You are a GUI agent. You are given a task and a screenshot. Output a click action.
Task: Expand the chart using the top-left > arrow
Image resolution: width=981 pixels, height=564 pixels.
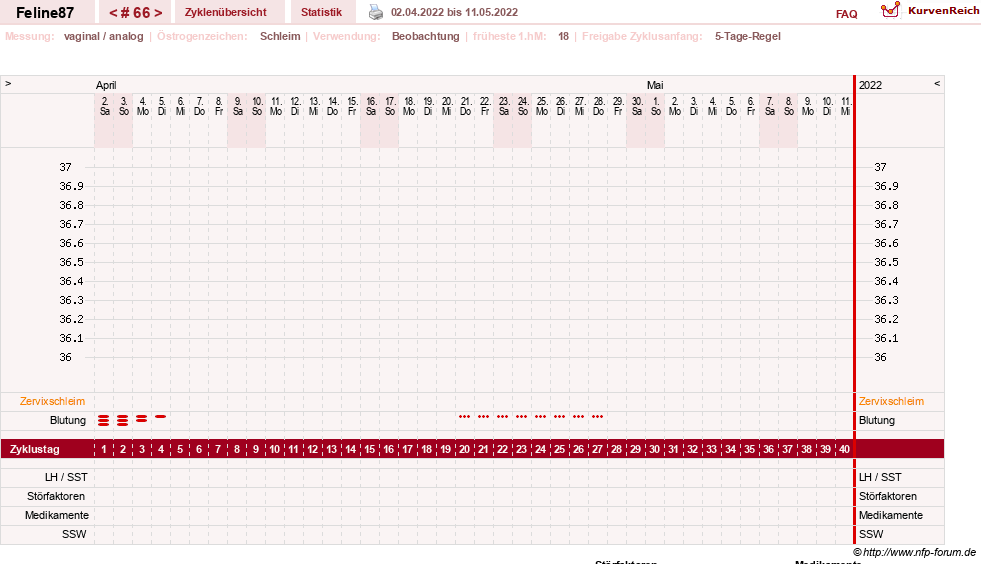pos(8,83)
